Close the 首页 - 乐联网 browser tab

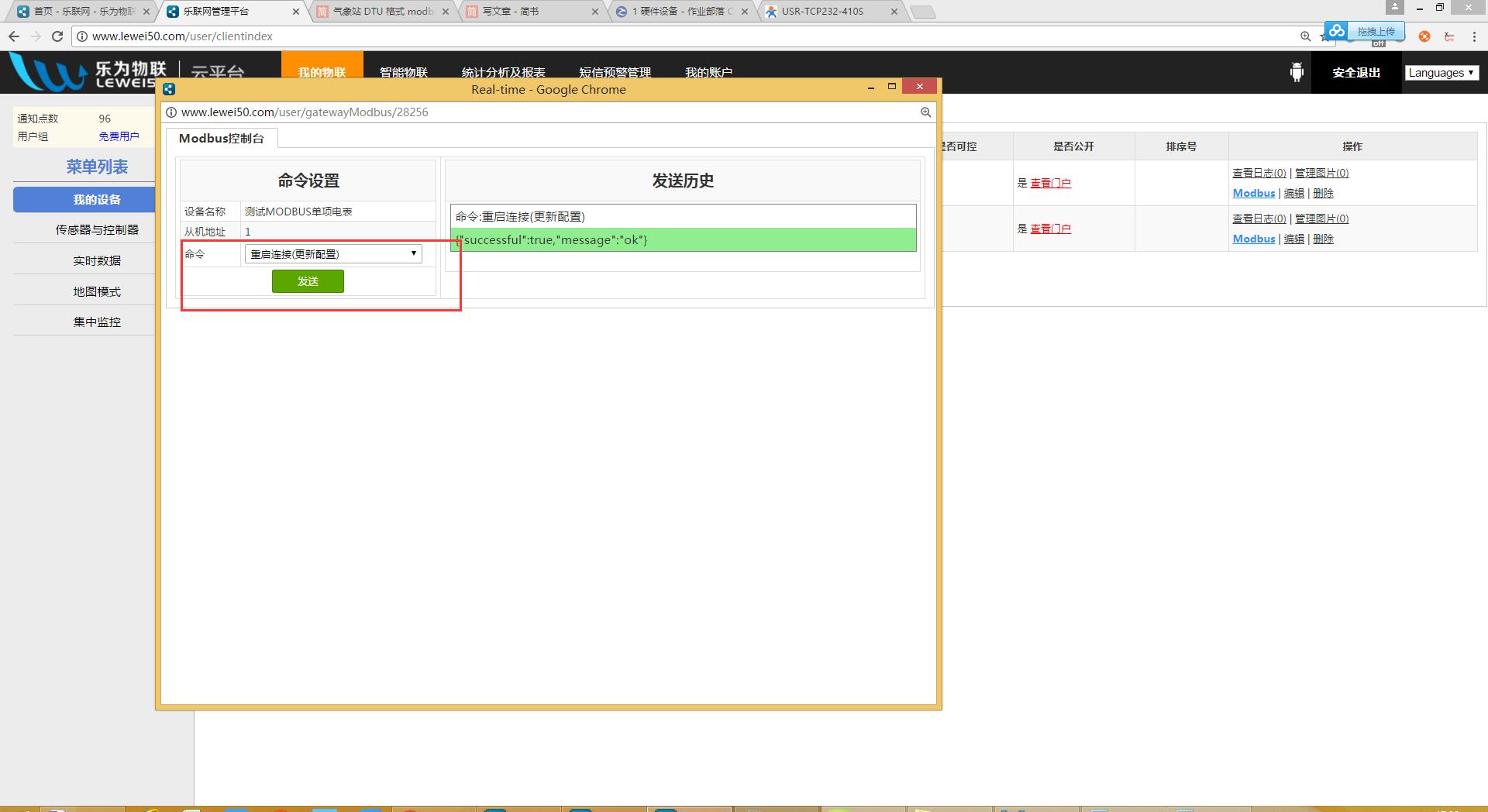point(146,12)
